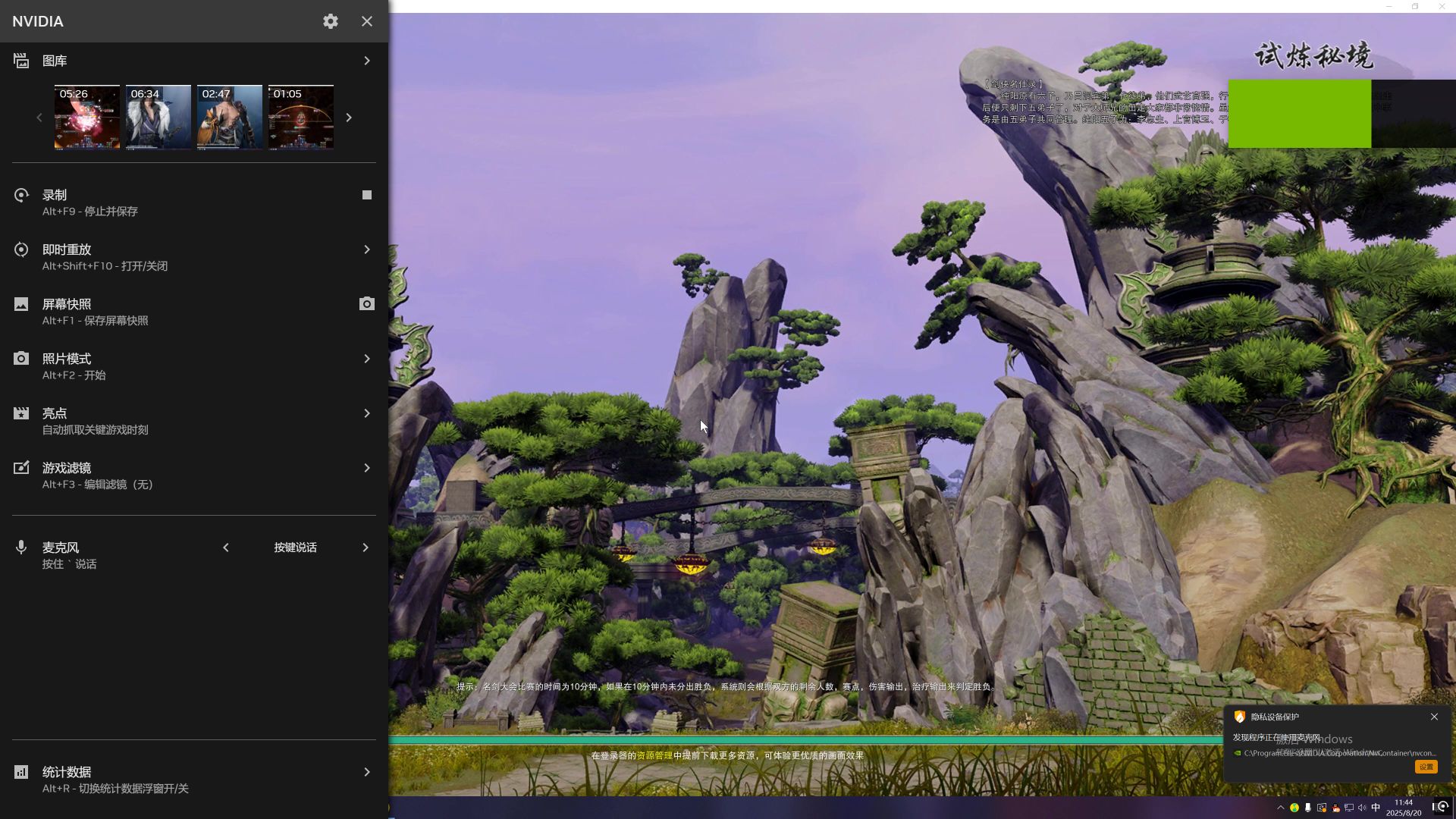
Task: Click the orange 设置 button in notification
Action: point(1426,767)
